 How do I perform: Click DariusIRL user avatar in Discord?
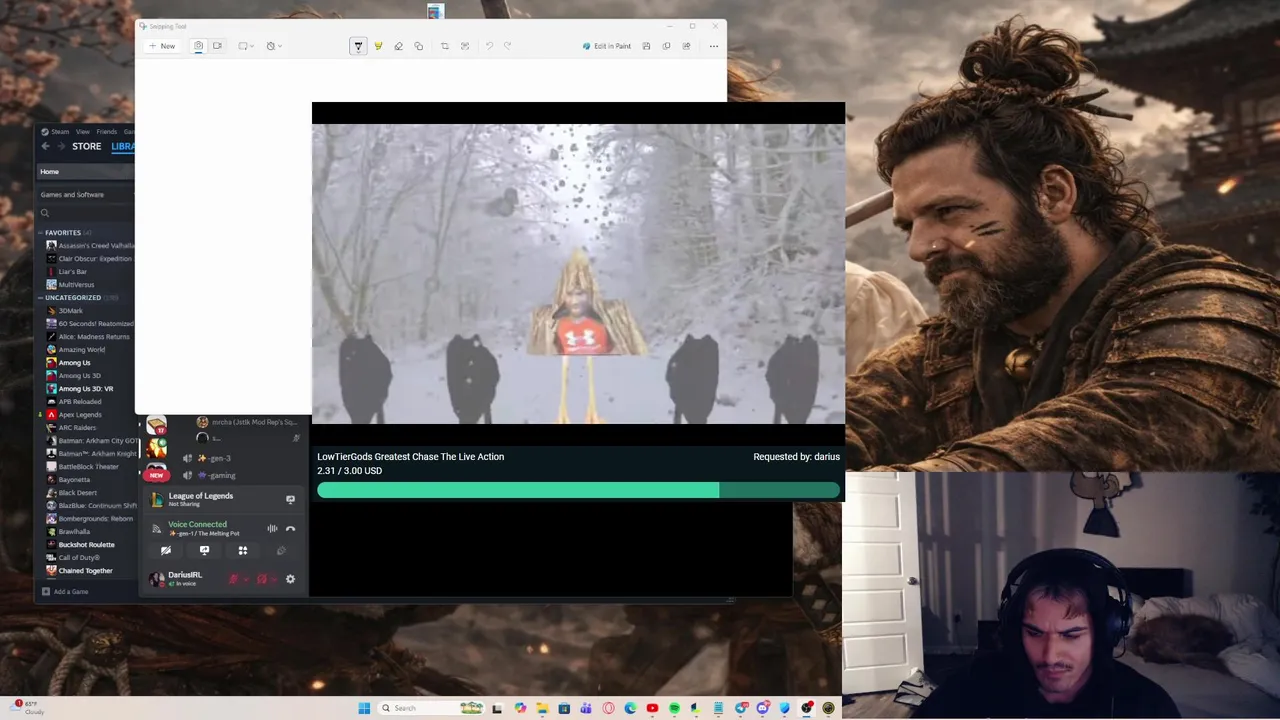pos(156,578)
